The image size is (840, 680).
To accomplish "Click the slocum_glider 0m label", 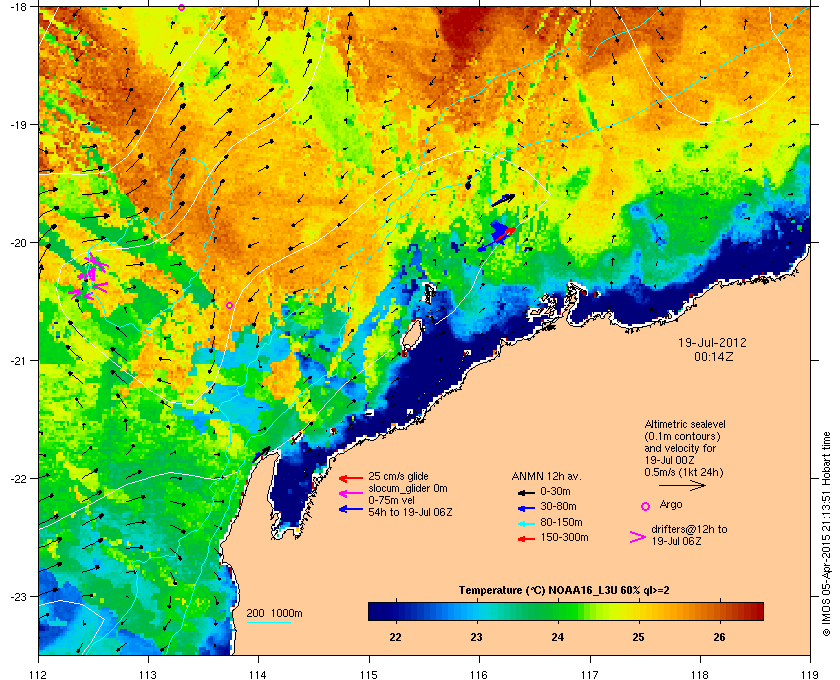I will 408,488.
